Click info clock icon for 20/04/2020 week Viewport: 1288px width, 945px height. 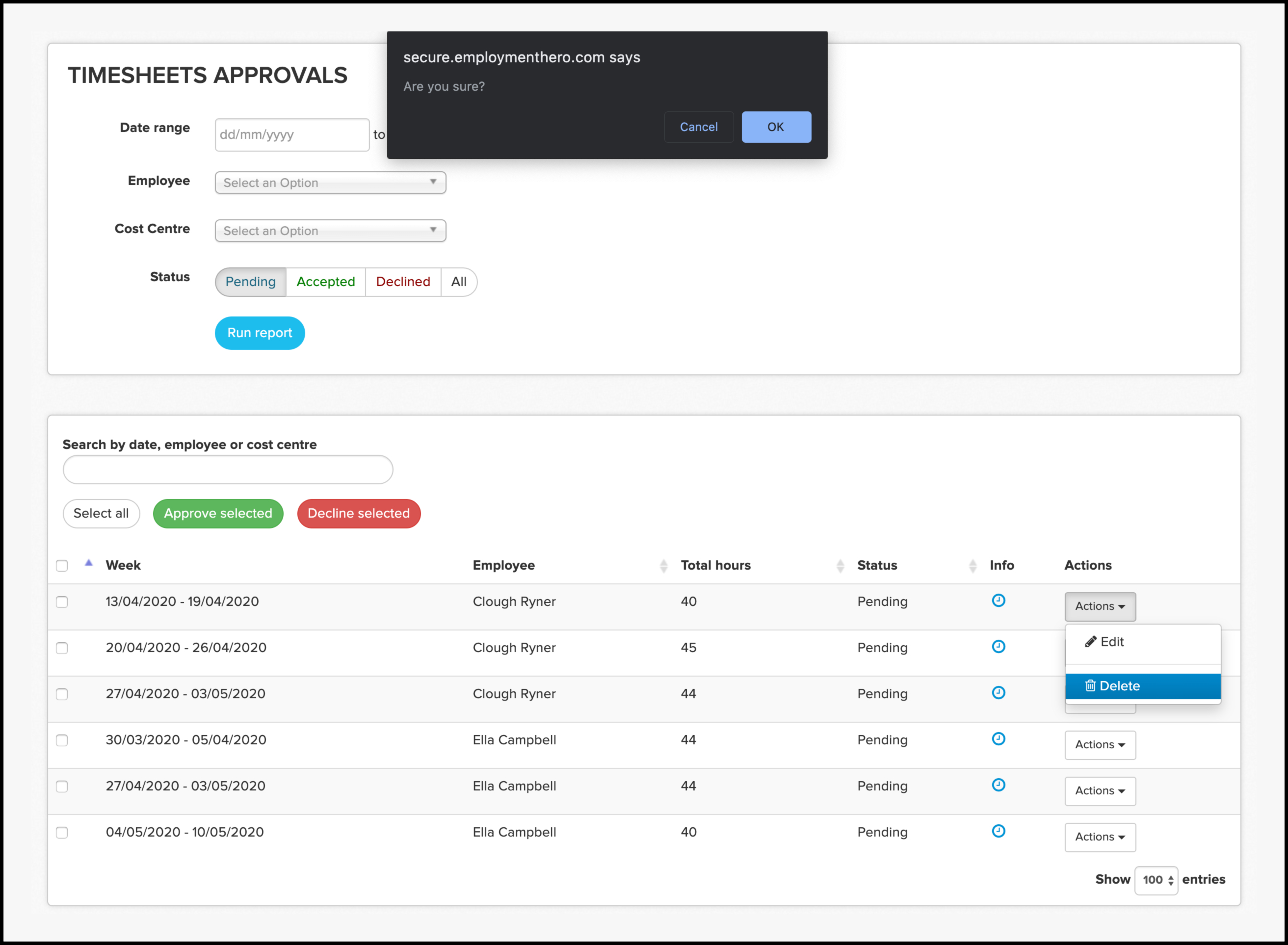click(x=998, y=646)
